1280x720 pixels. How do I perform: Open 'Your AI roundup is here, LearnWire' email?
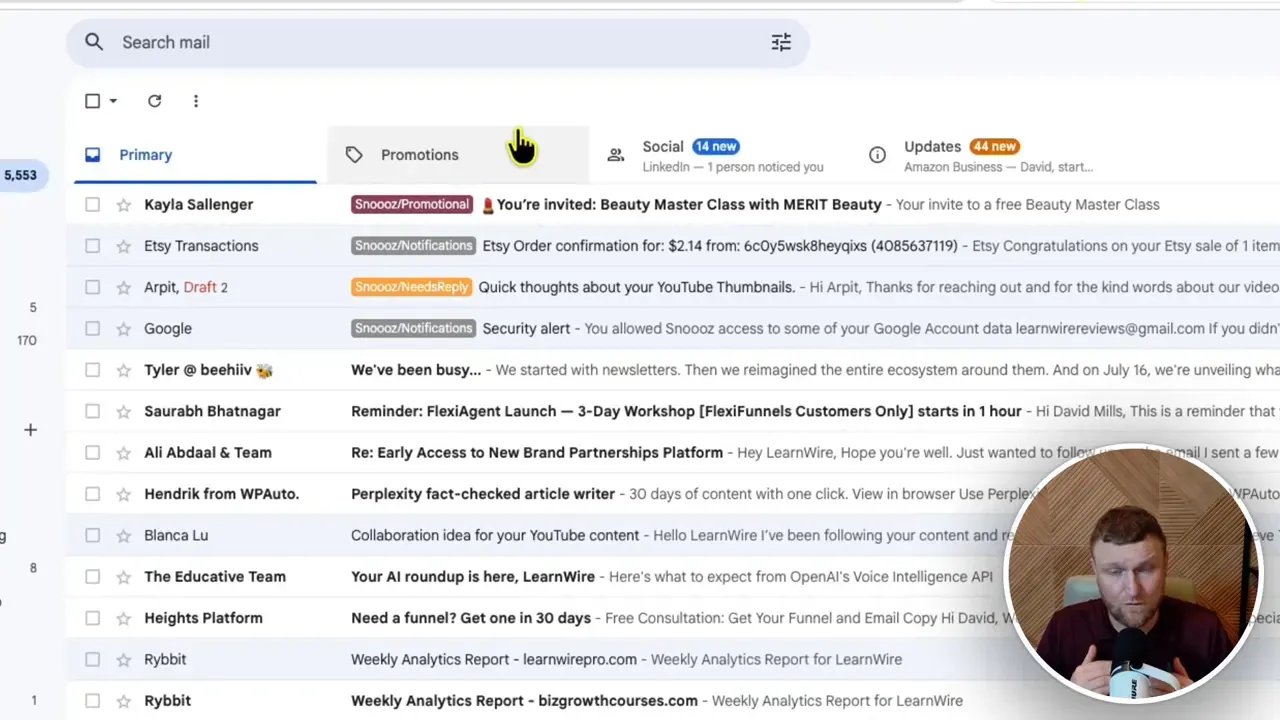473,576
